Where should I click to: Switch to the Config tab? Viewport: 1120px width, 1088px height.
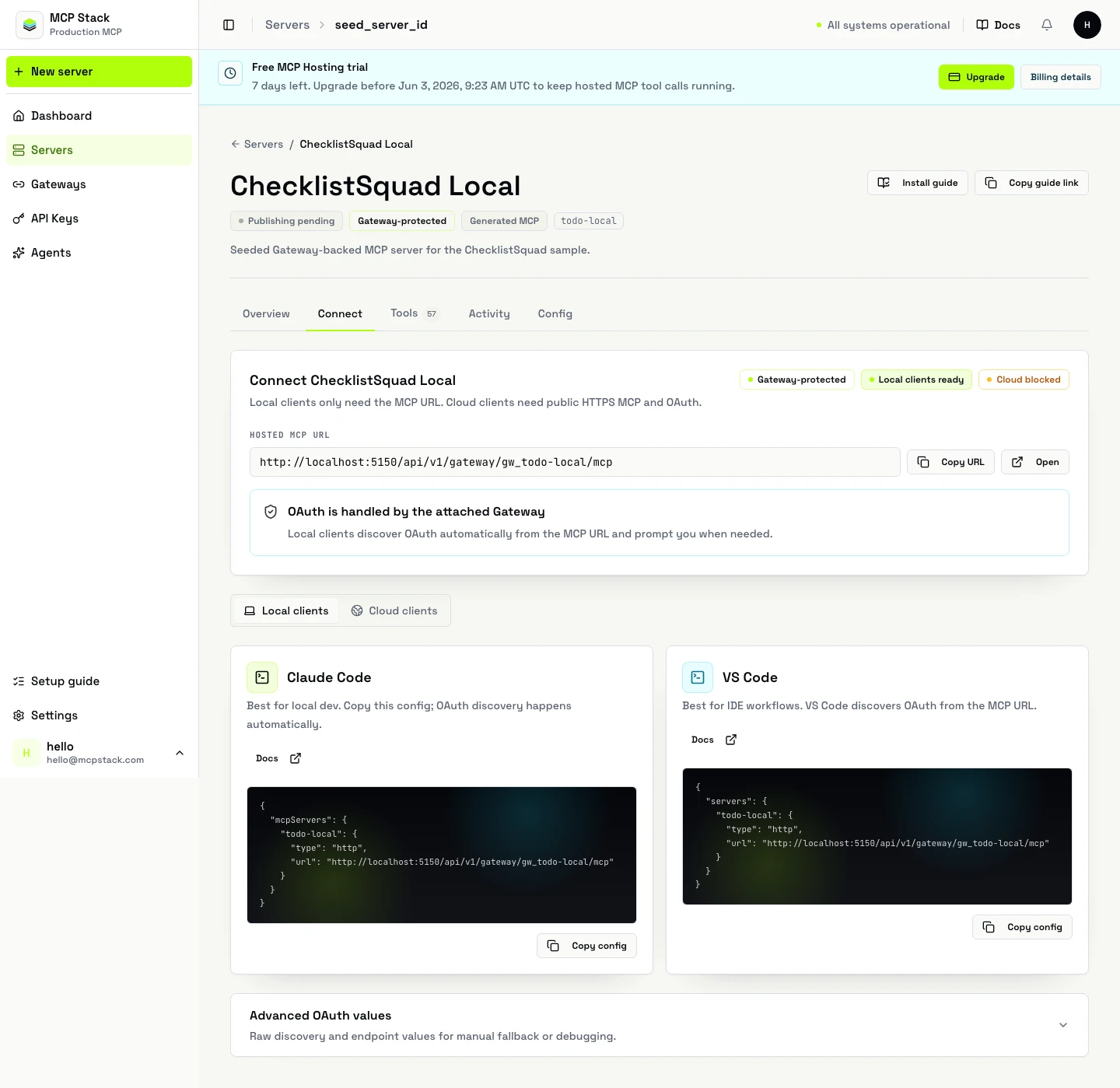point(555,313)
